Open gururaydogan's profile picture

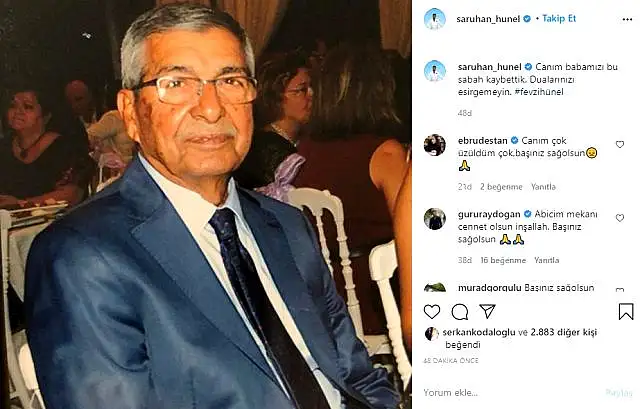(435, 218)
